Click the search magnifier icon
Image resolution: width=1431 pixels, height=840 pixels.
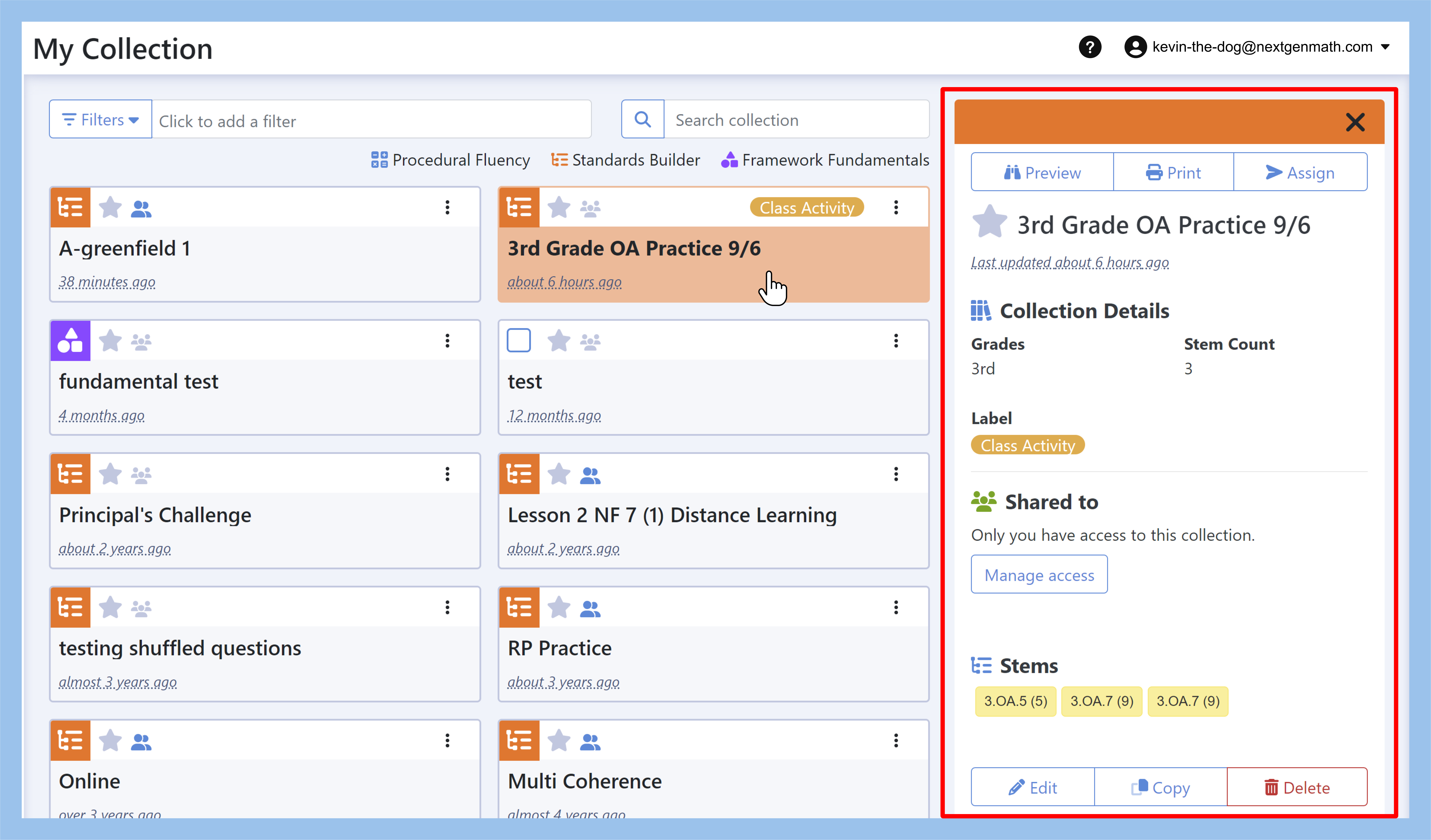tap(643, 119)
